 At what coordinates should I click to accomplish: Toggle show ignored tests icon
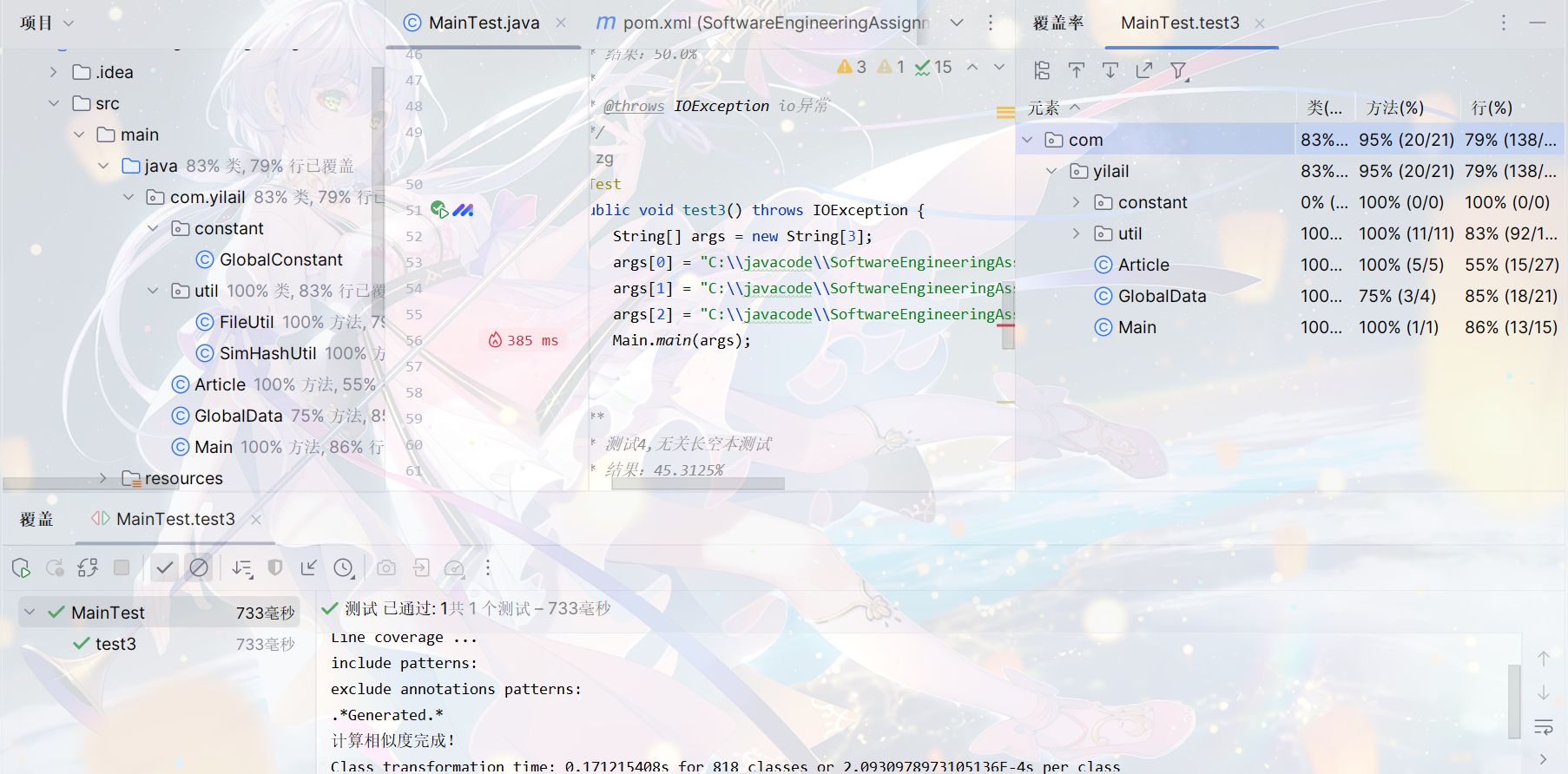point(199,567)
